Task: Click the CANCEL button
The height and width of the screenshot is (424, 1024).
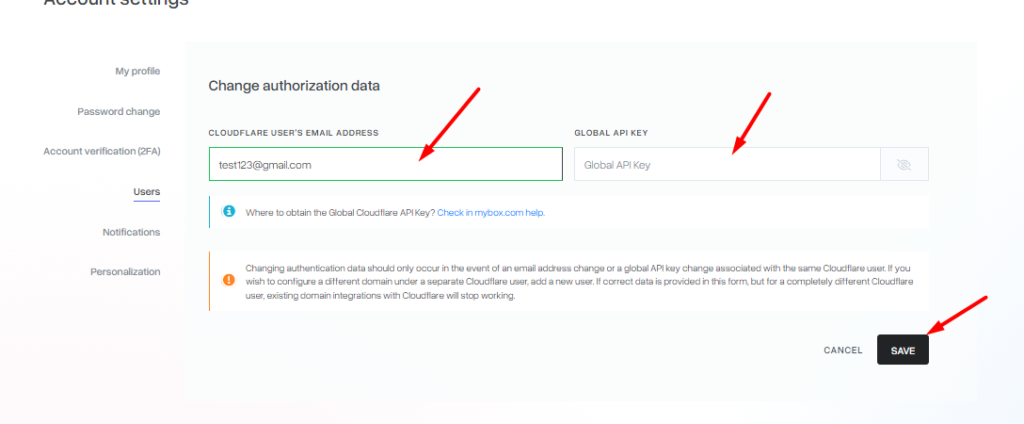Action: [x=843, y=350]
